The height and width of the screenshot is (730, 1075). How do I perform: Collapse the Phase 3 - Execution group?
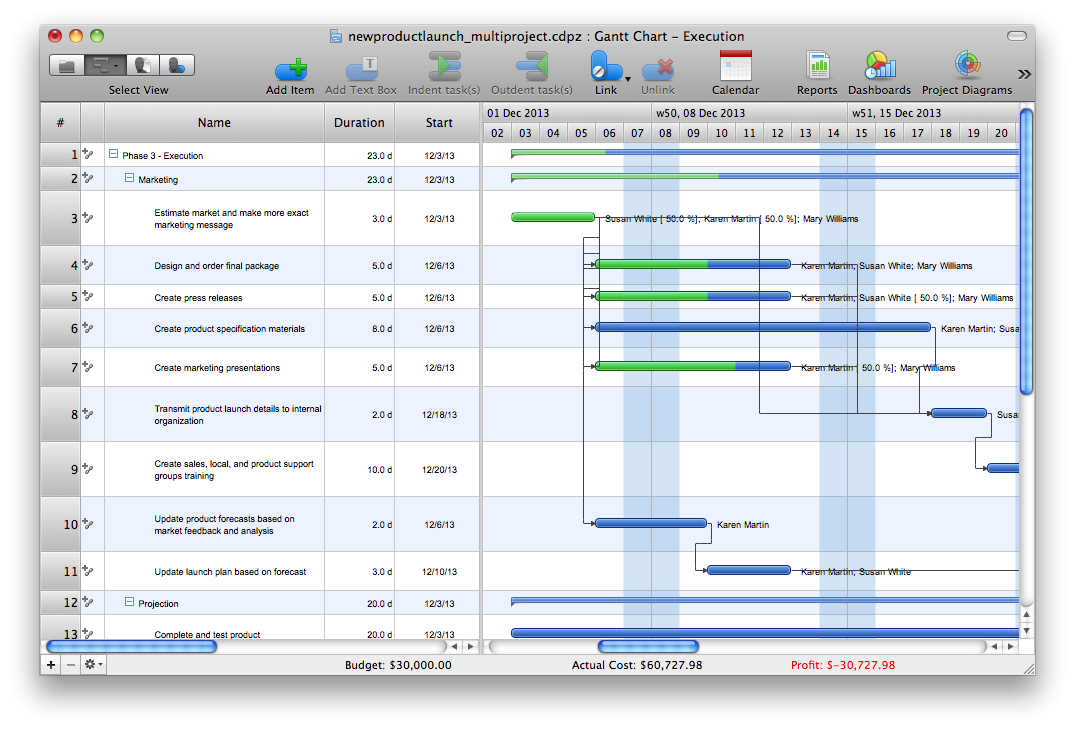(113, 155)
